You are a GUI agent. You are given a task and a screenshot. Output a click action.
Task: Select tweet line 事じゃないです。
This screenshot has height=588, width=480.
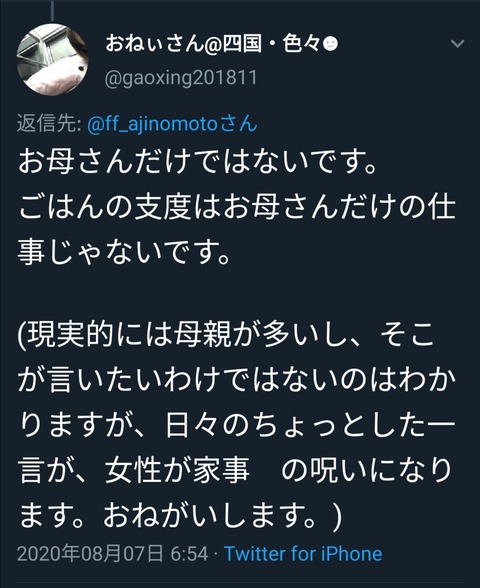124,251
